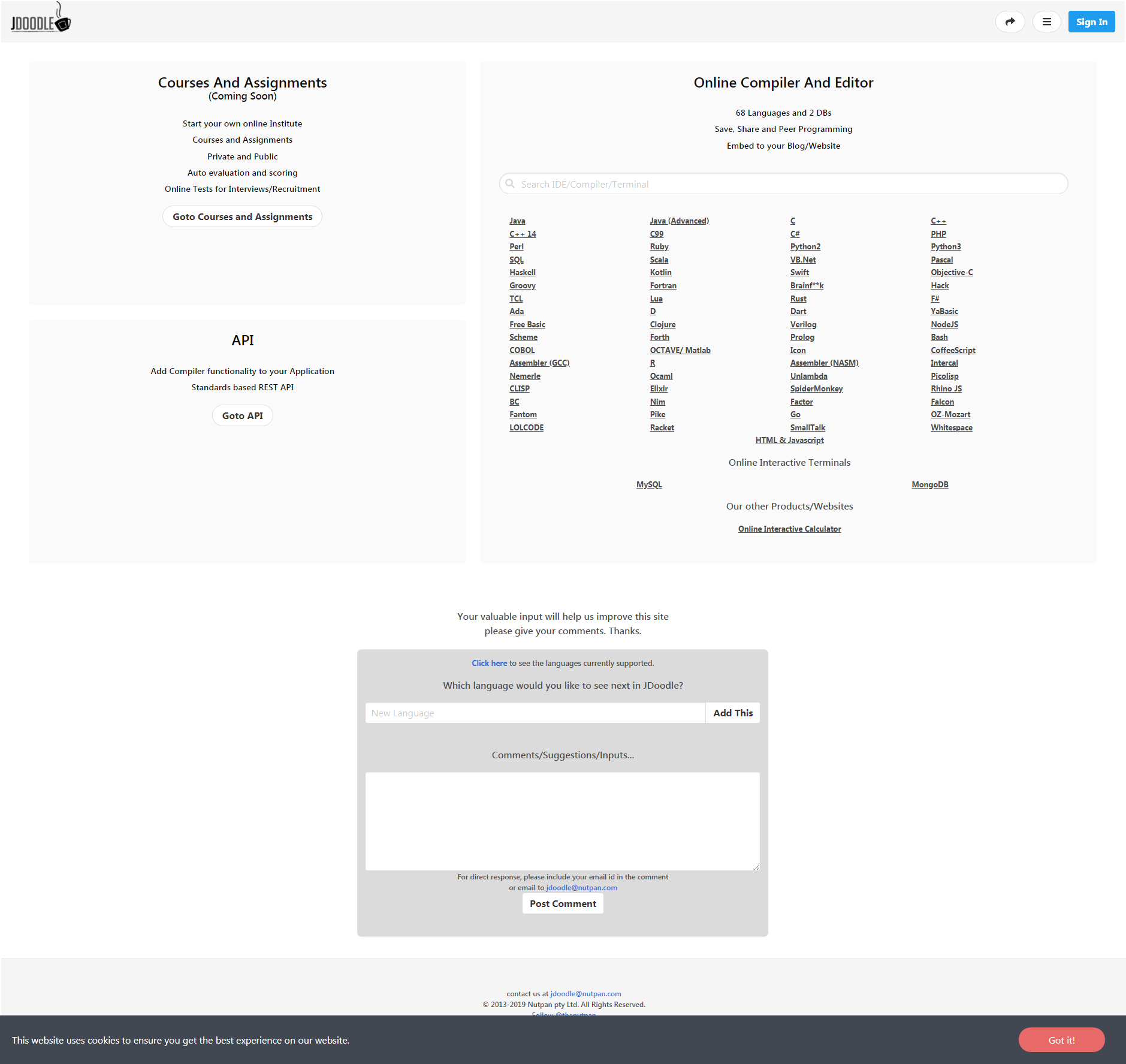Click the Add This button
This screenshot has height=1064, width=1126.
(732, 713)
